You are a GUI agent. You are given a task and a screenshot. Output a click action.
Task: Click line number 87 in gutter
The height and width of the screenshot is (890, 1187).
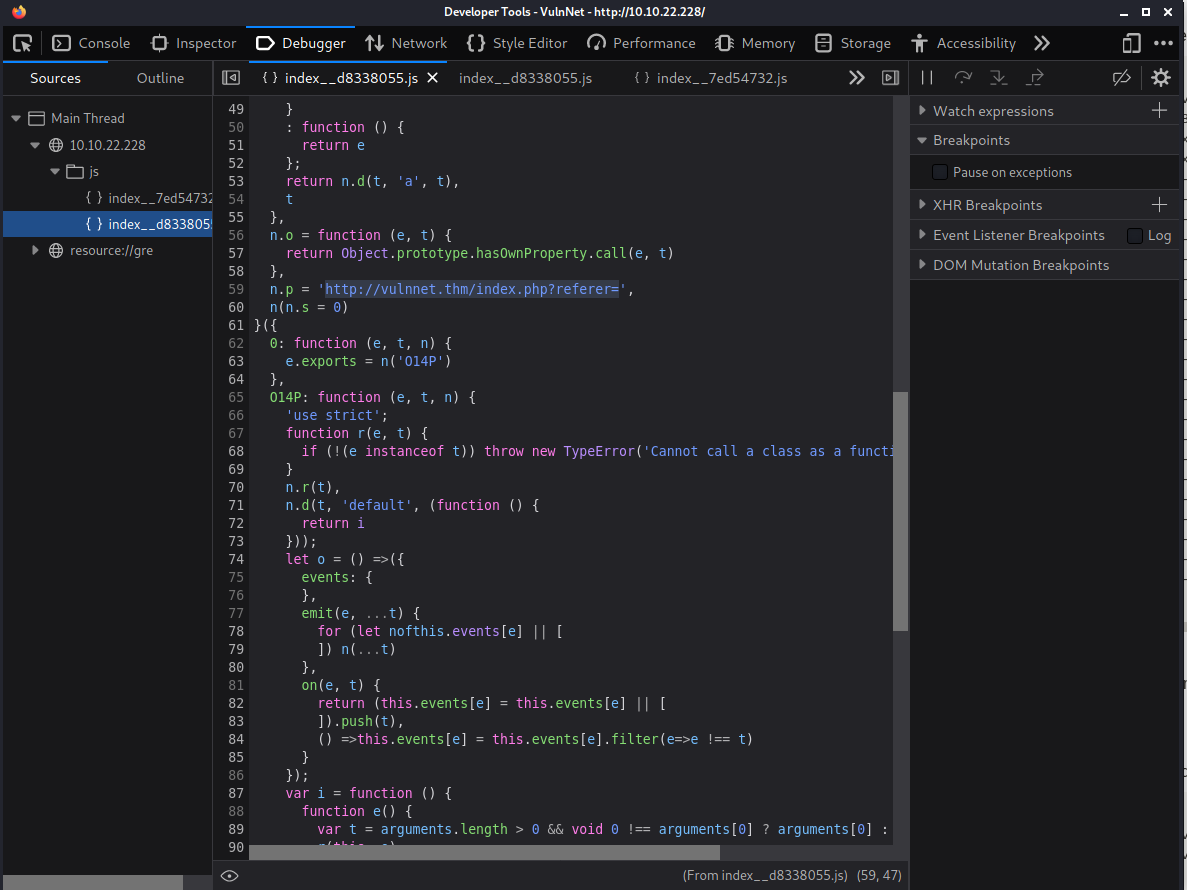(x=235, y=793)
